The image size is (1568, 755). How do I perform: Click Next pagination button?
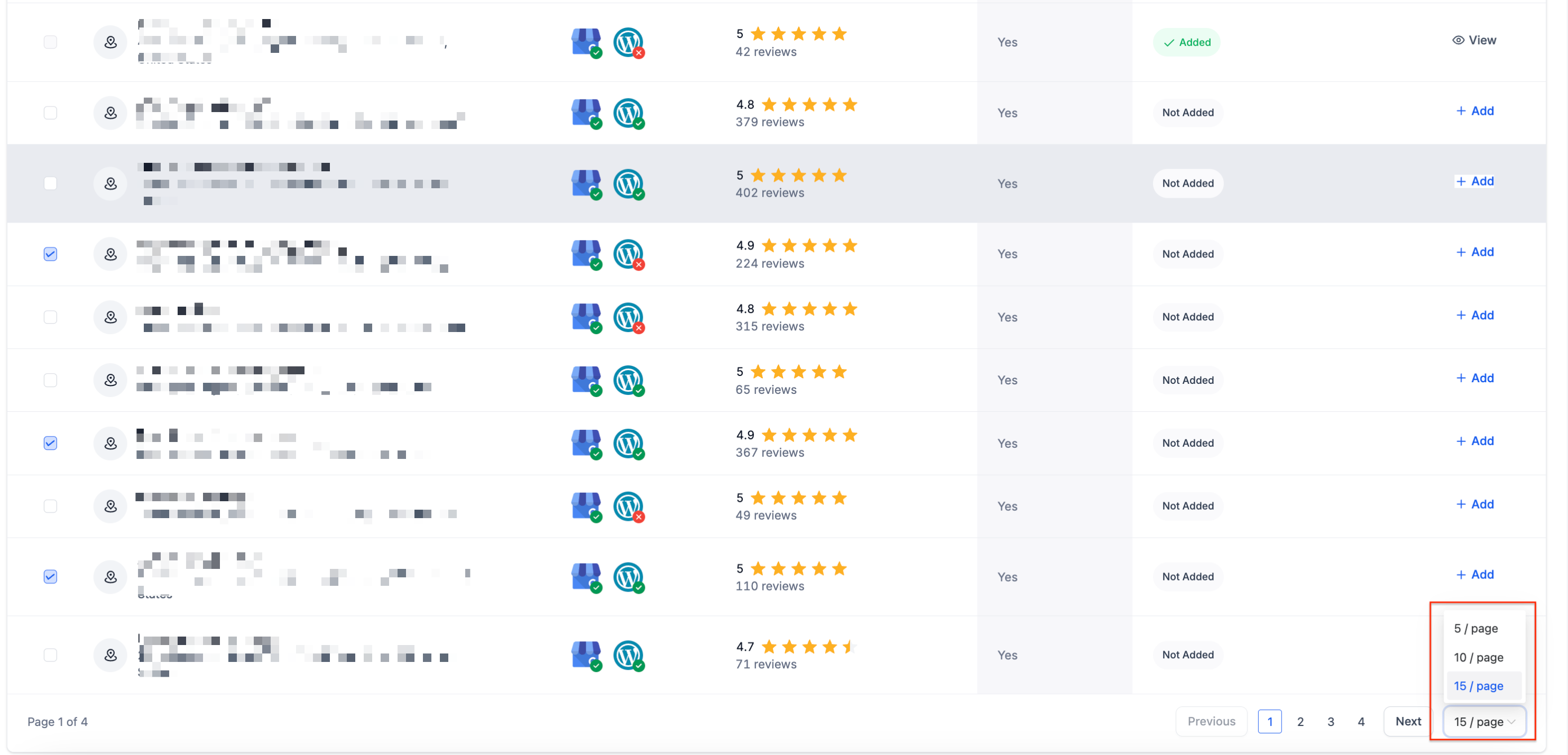point(1407,722)
